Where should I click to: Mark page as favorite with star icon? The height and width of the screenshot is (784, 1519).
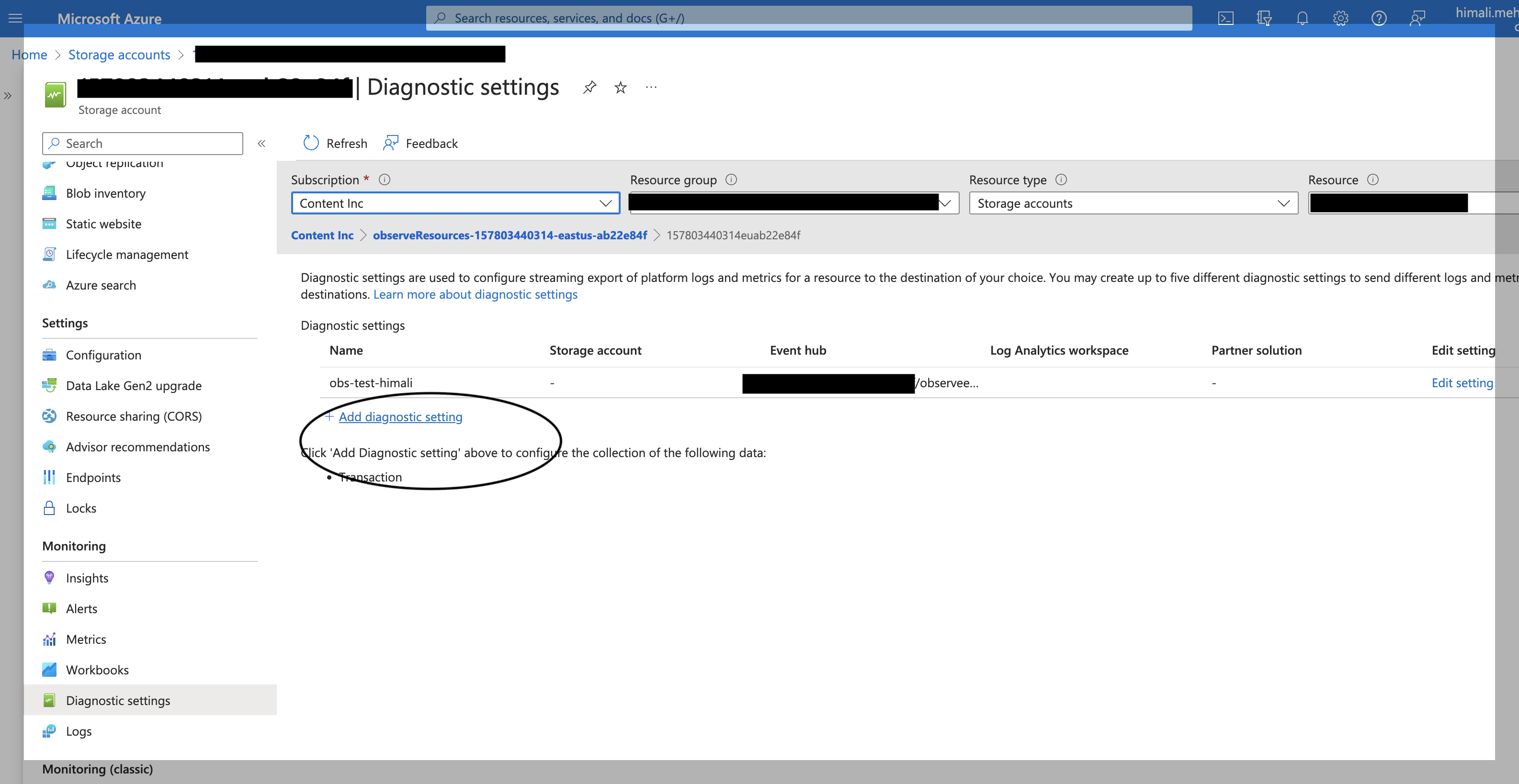[x=620, y=88]
